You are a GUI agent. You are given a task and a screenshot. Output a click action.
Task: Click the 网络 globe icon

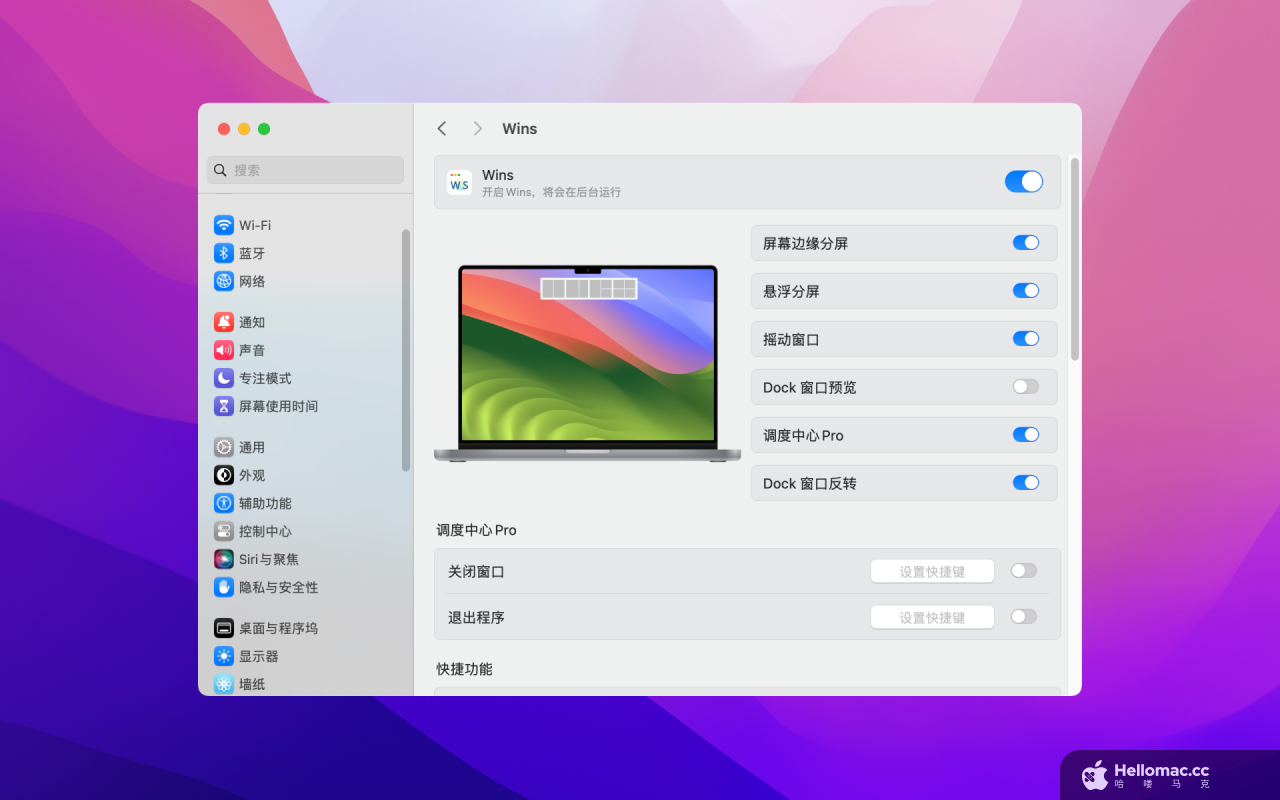click(224, 281)
